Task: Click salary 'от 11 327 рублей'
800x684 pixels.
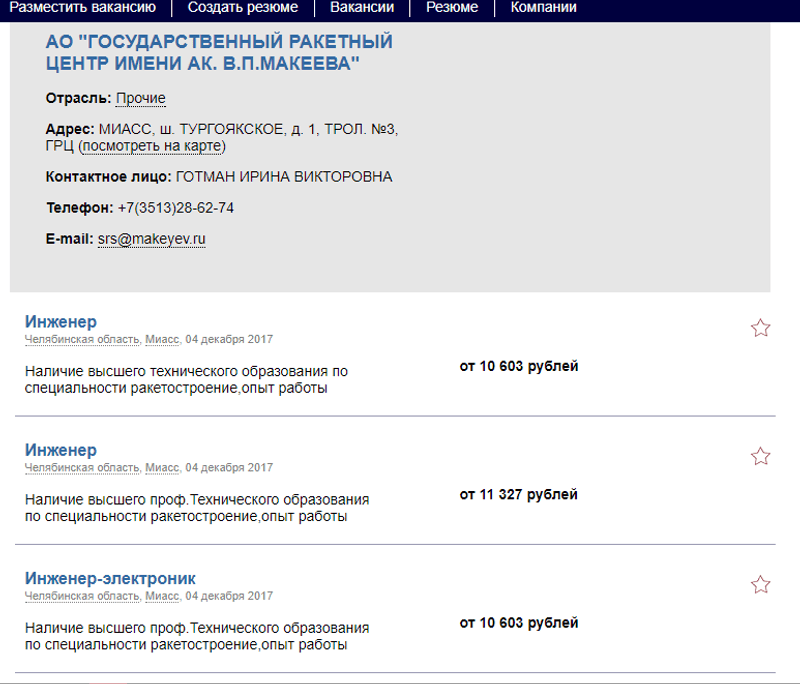Action: pyautogui.click(x=518, y=494)
